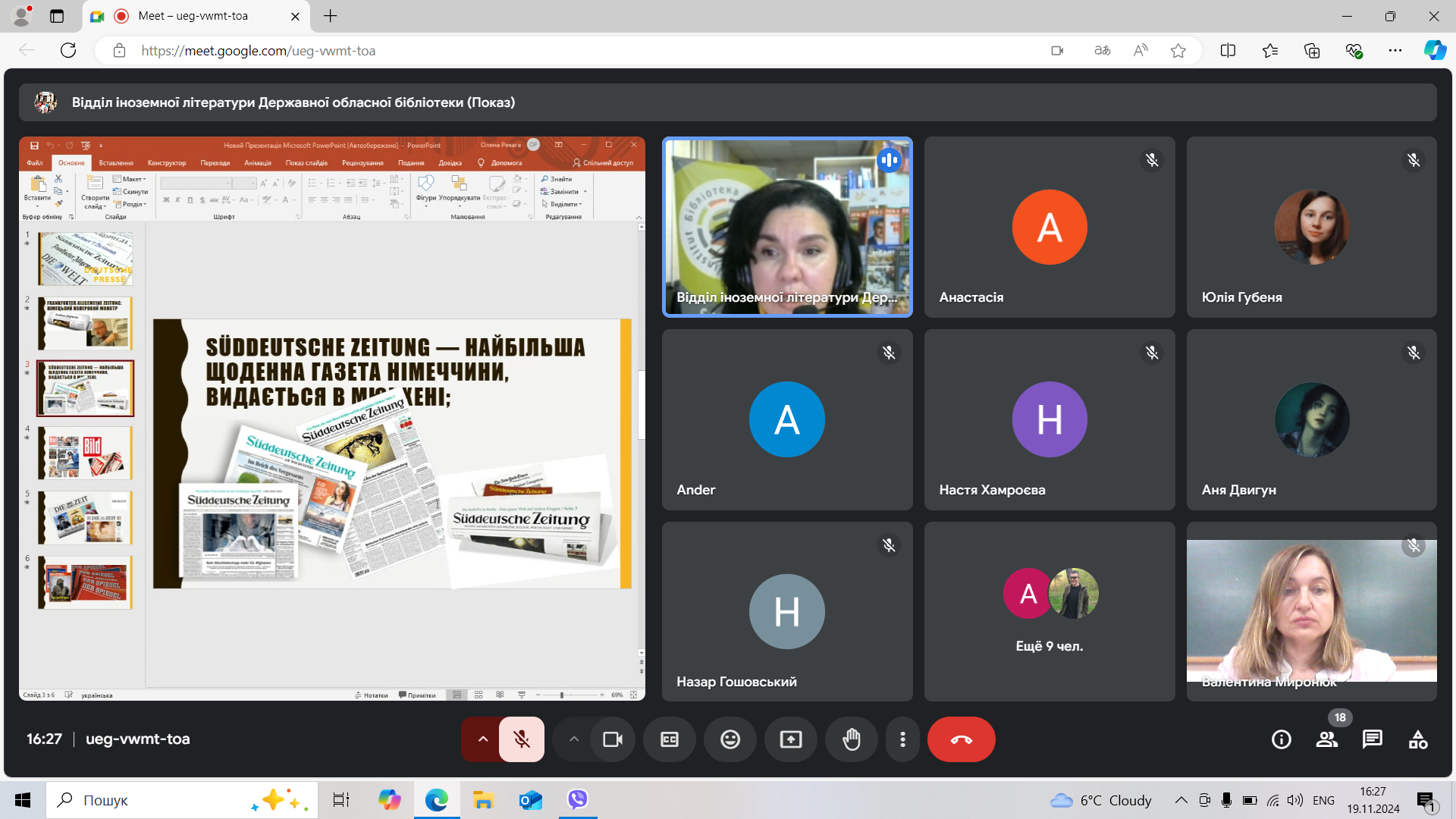Open Edge split screen

(1228, 51)
